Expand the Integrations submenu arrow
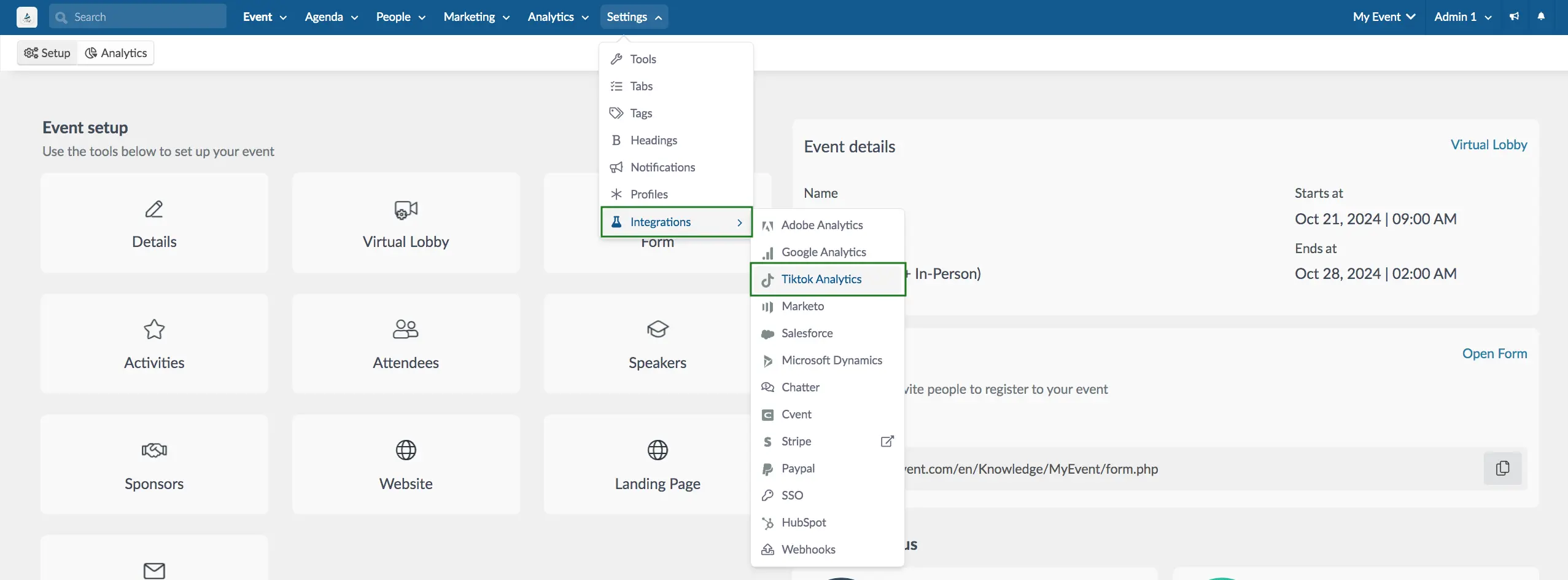Image resolution: width=1568 pixels, height=580 pixels. tap(739, 222)
